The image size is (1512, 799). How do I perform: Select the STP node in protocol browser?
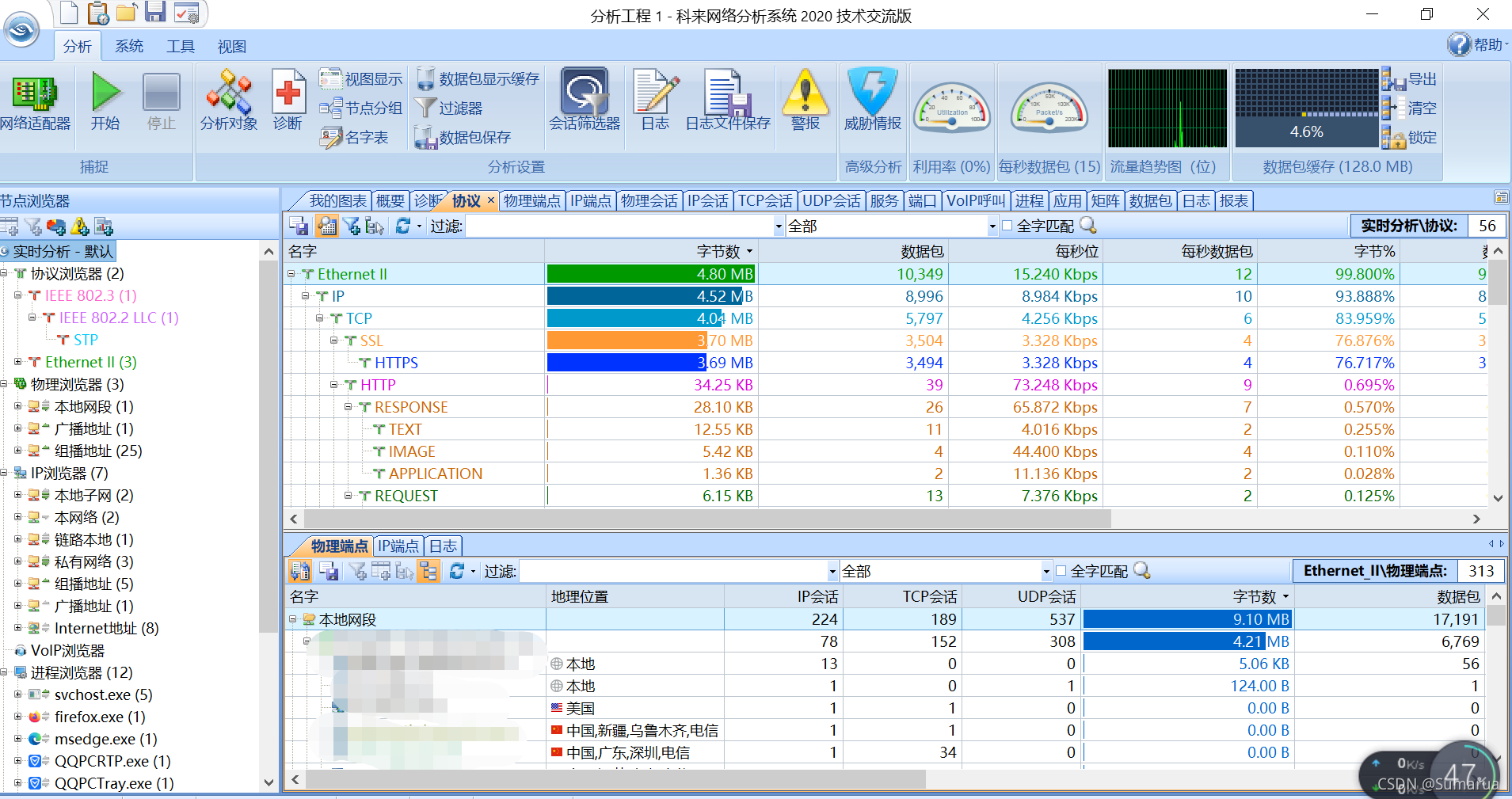86,340
